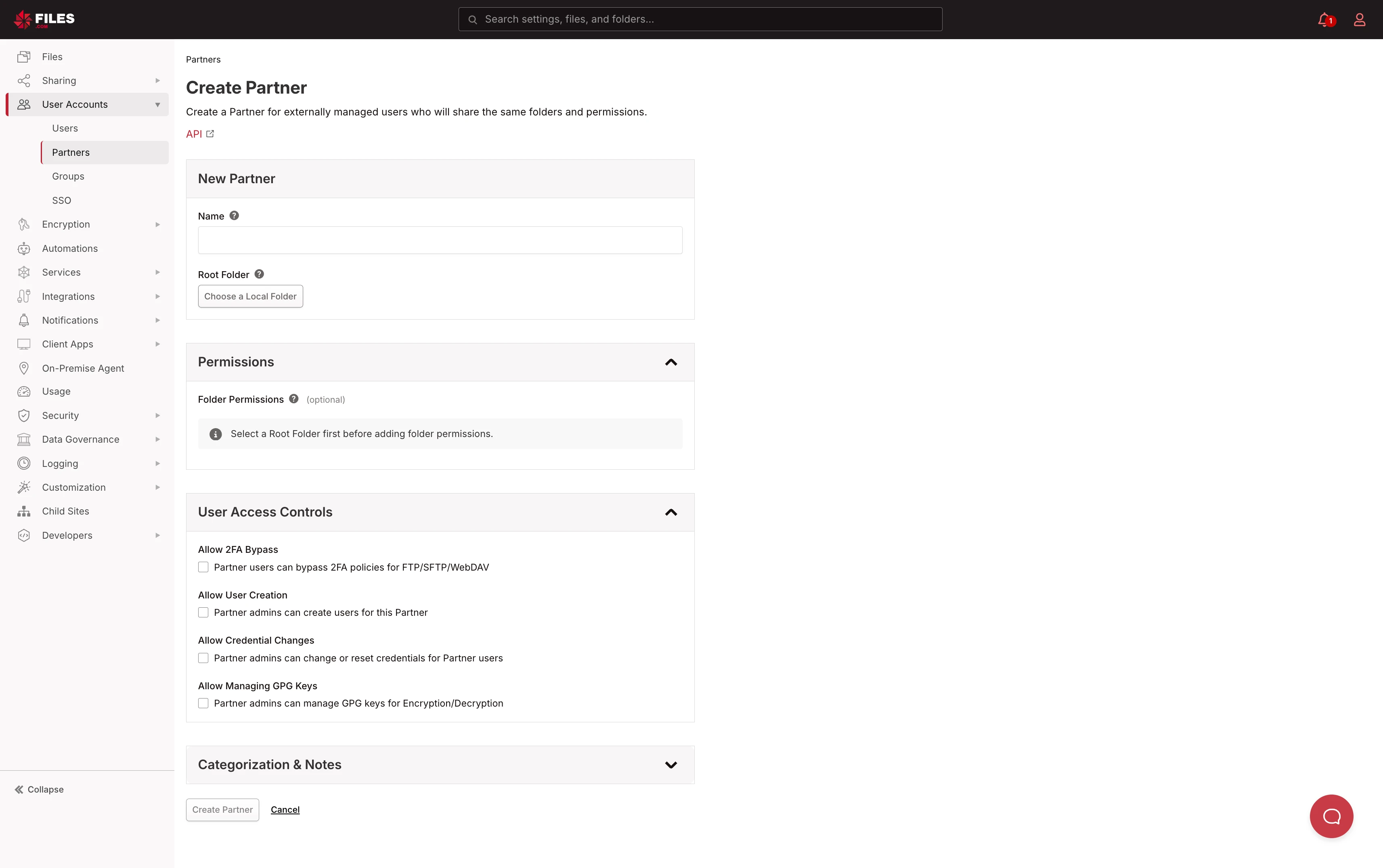Open the Files icon in sidebar
This screenshot has height=868, width=1383.
coord(23,56)
